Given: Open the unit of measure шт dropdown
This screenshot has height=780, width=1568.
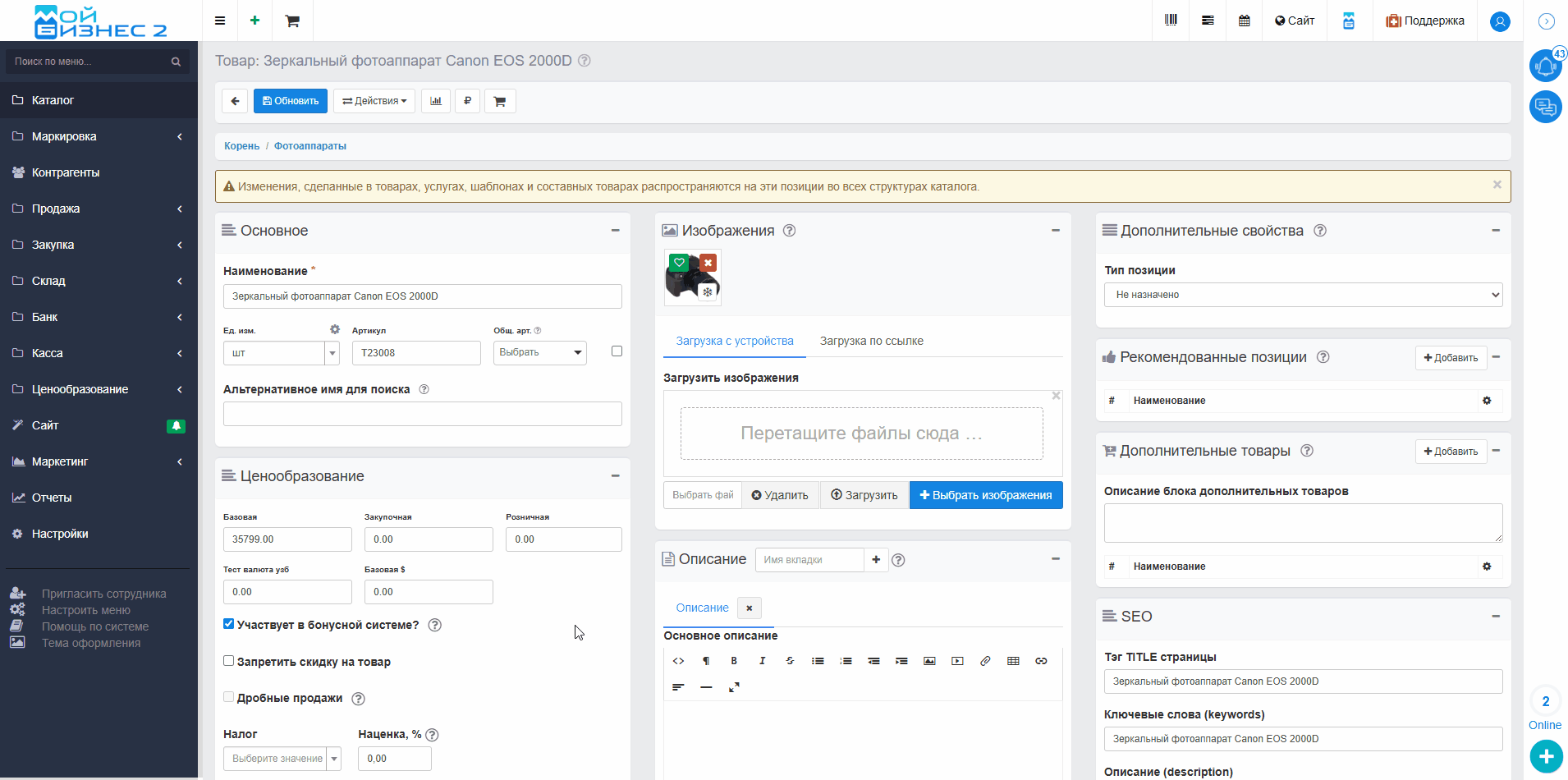Looking at the screenshot, I should coord(332,353).
